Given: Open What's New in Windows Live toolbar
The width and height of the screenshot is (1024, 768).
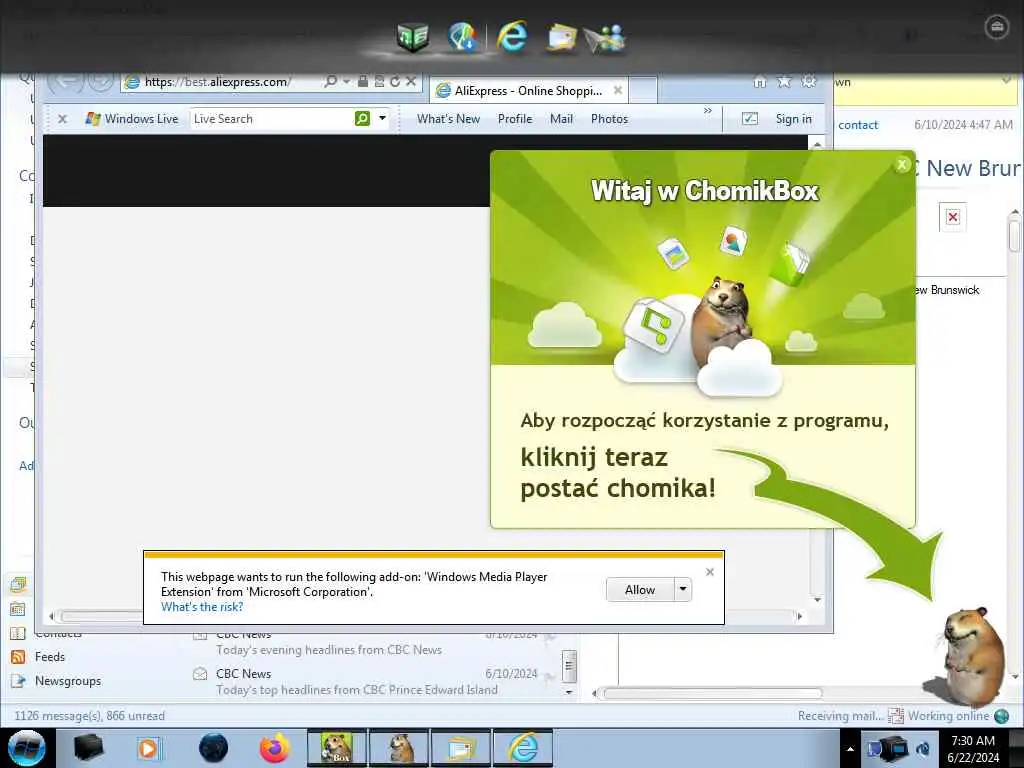Looking at the screenshot, I should (x=449, y=119).
